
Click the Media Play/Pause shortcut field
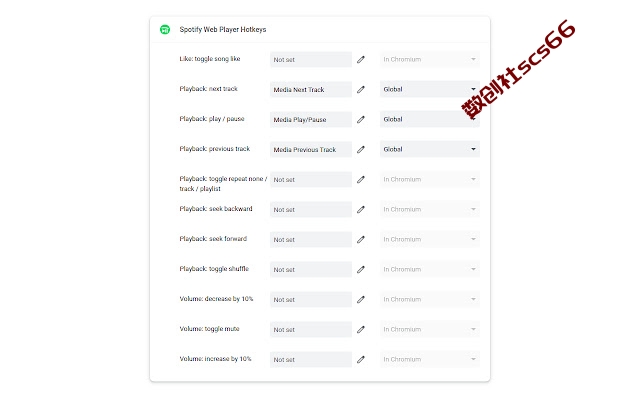(311, 120)
